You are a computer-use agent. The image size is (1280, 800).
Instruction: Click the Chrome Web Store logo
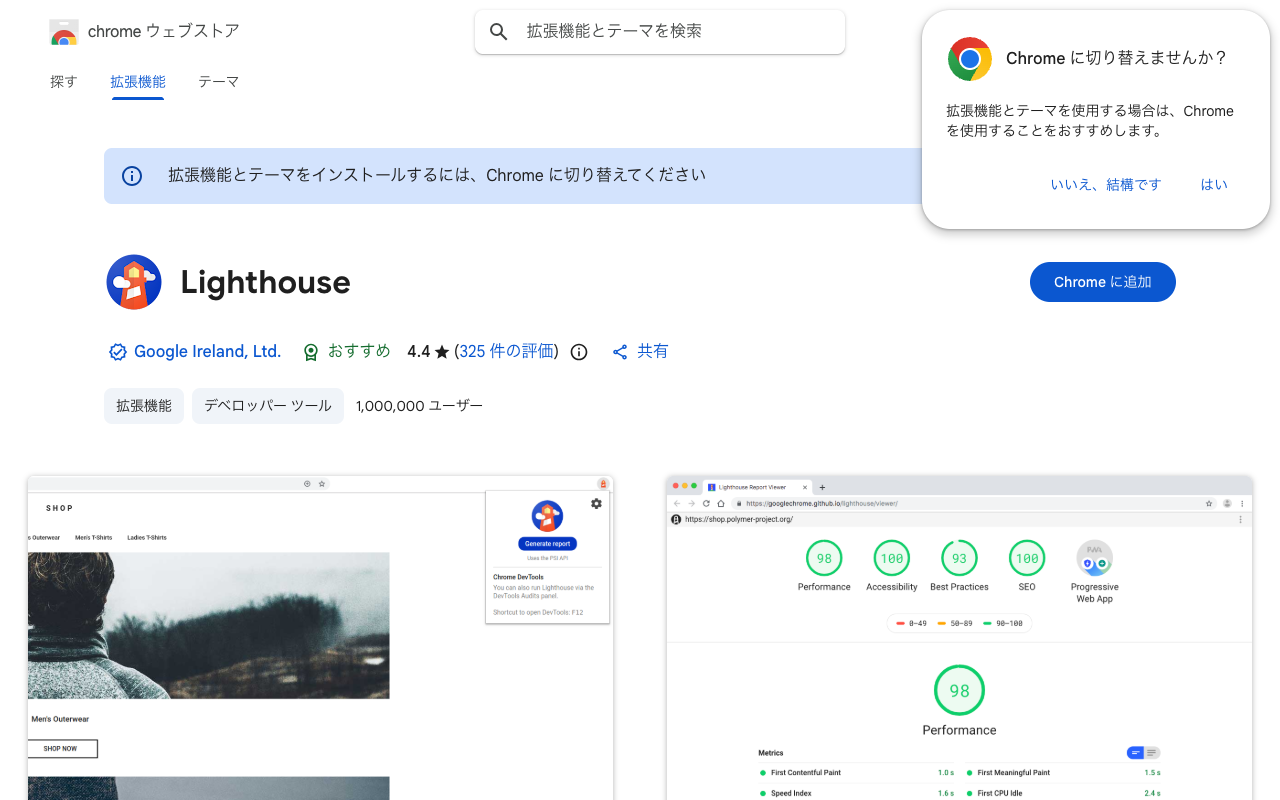pyautogui.click(x=64, y=31)
